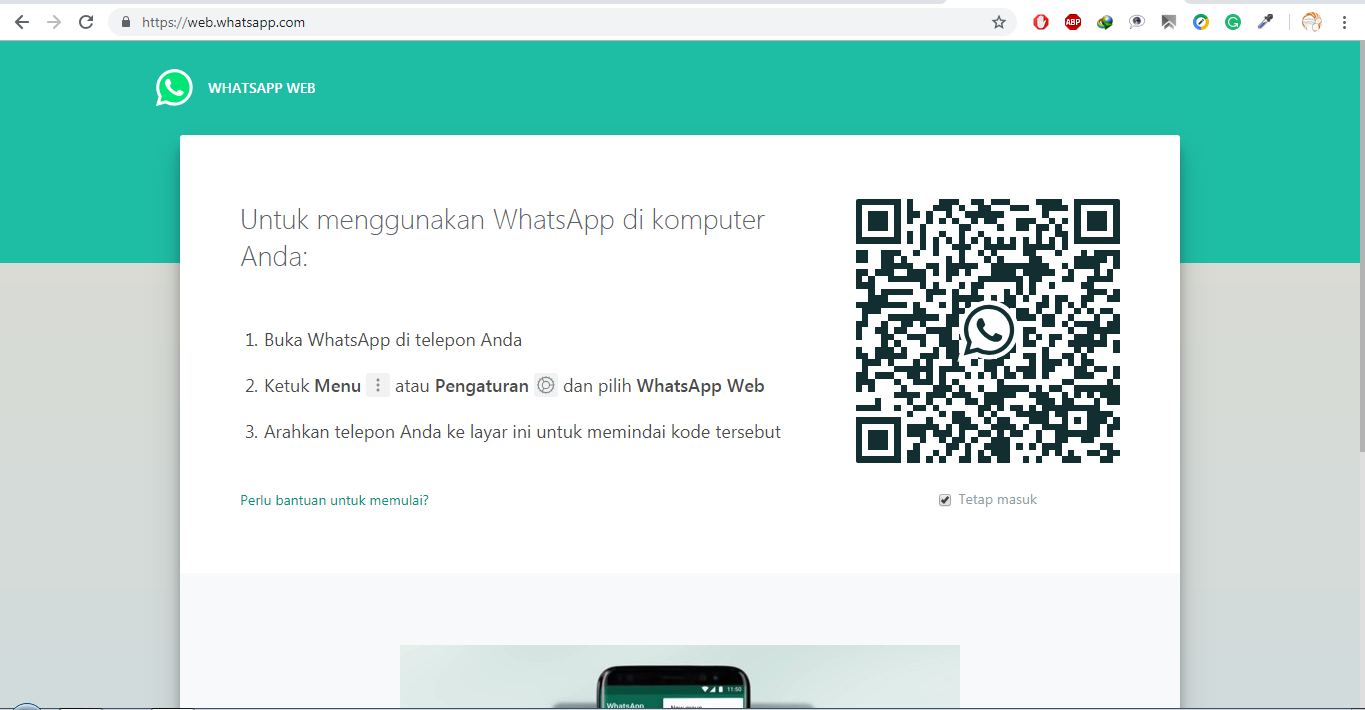Open the bookmark extension dropdown
This screenshot has height=710, width=1365.
(x=1168, y=21)
